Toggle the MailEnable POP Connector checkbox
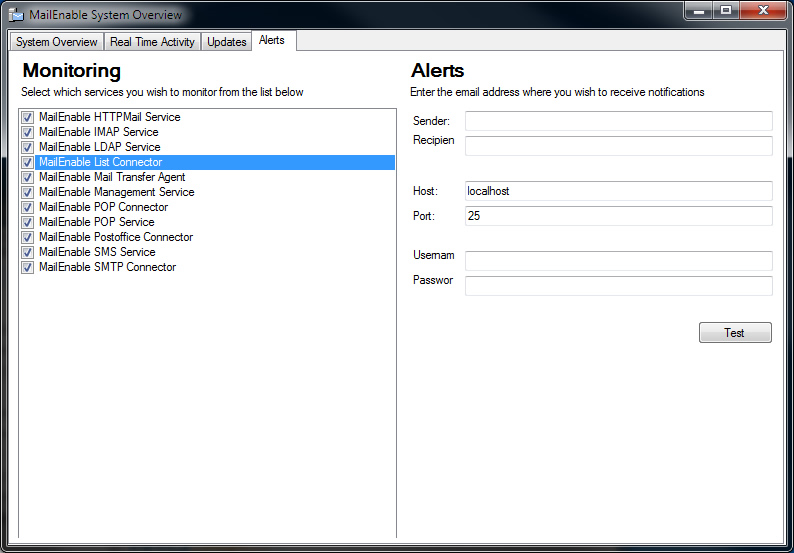The height and width of the screenshot is (553, 794). coord(27,207)
